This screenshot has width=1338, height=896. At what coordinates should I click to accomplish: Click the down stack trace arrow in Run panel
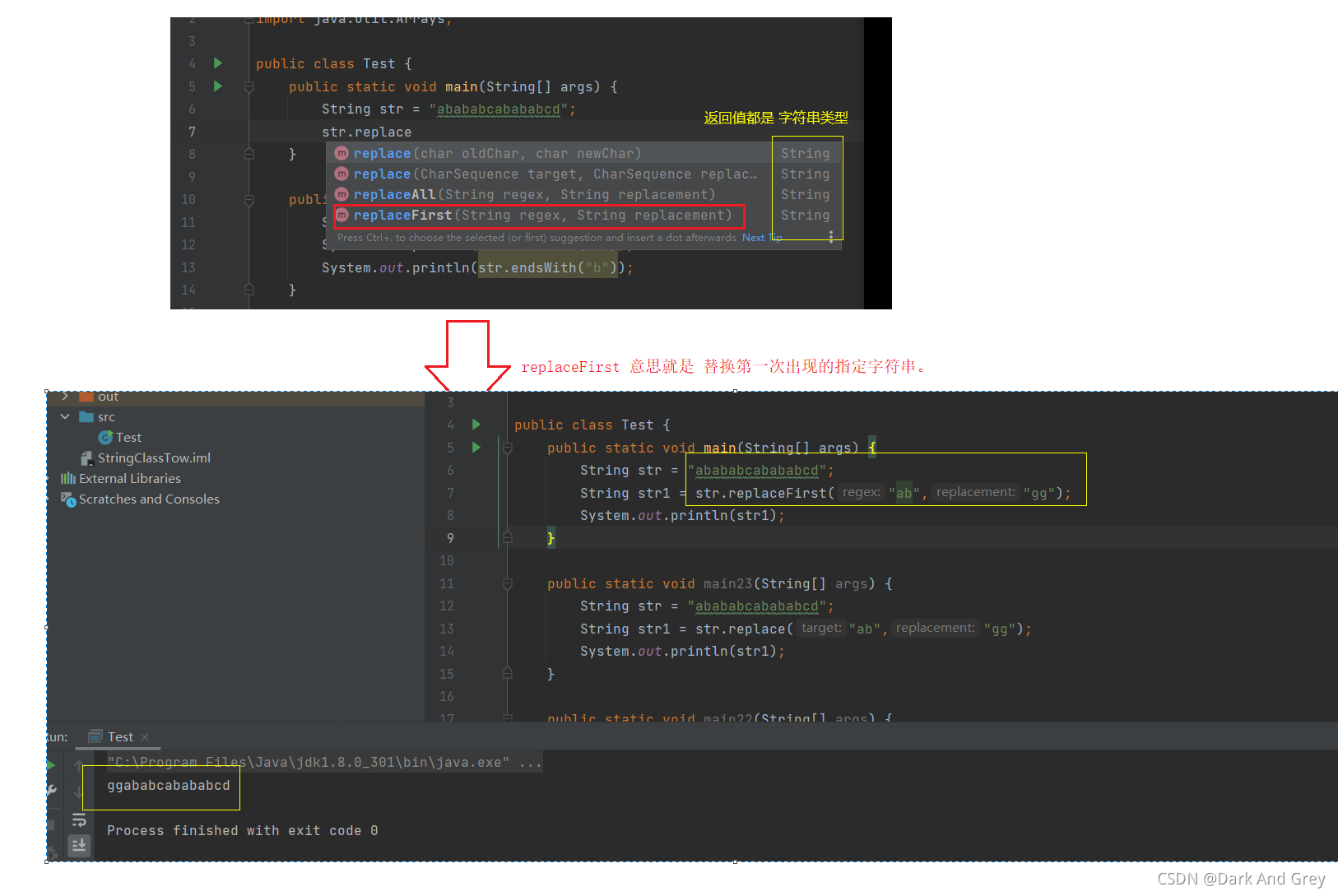tap(78, 792)
